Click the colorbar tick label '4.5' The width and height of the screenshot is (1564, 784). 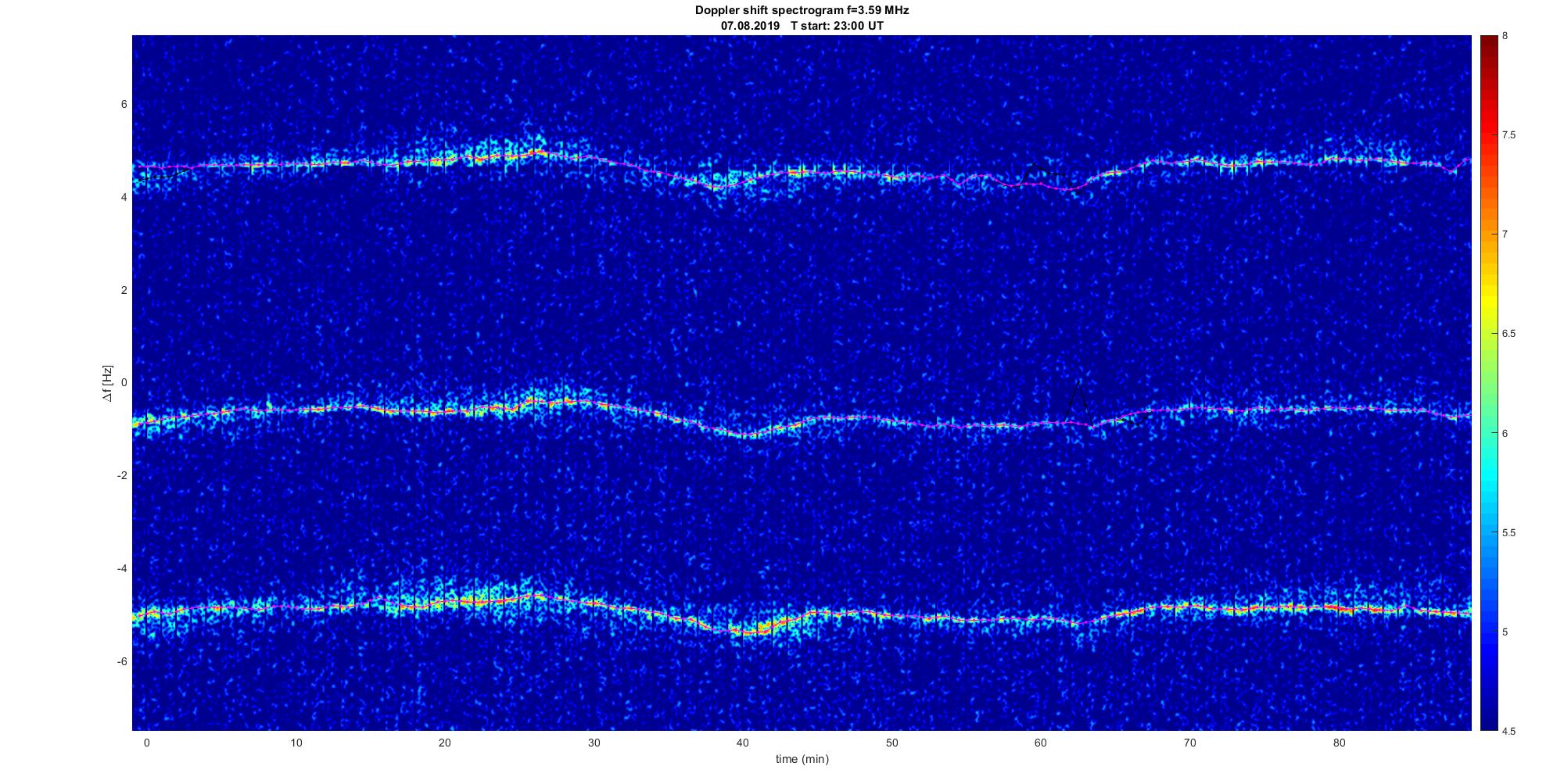coord(1508,732)
